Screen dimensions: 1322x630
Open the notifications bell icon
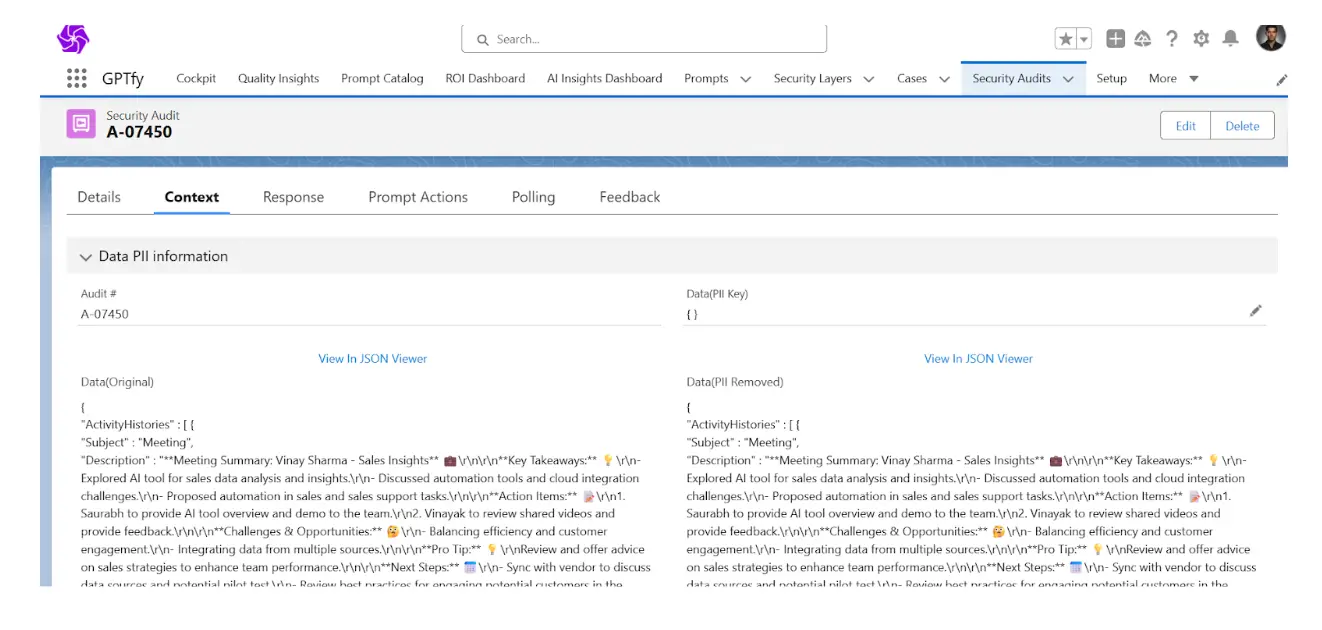point(1229,38)
